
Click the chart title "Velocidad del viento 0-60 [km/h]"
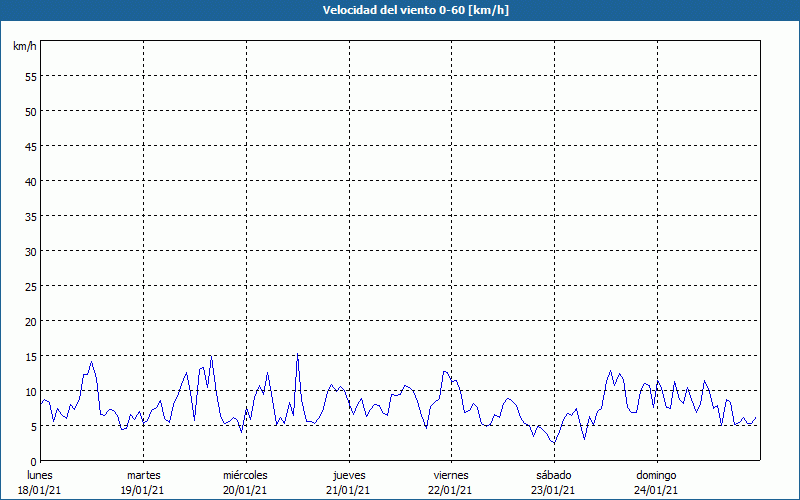coord(415,10)
